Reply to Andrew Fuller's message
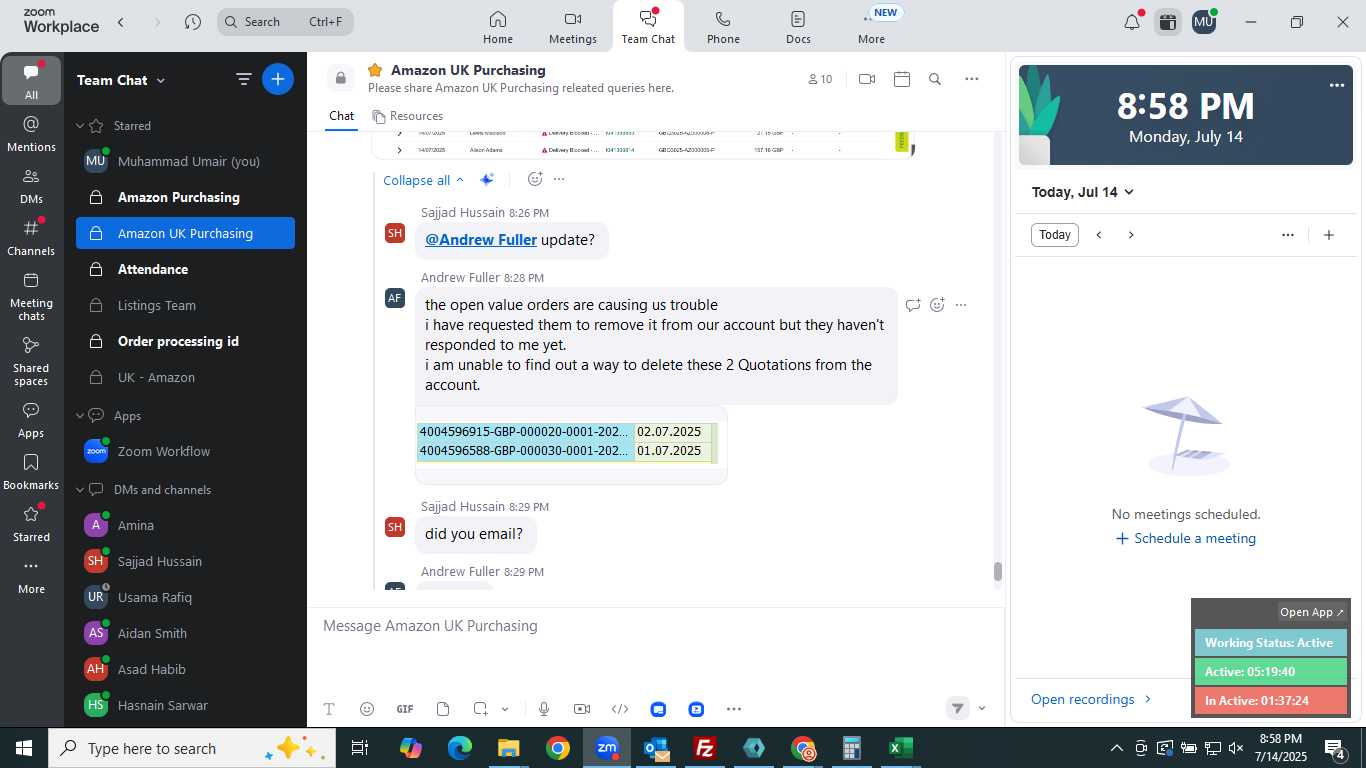The width and height of the screenshot is (1366, 768). pos(913,305)
